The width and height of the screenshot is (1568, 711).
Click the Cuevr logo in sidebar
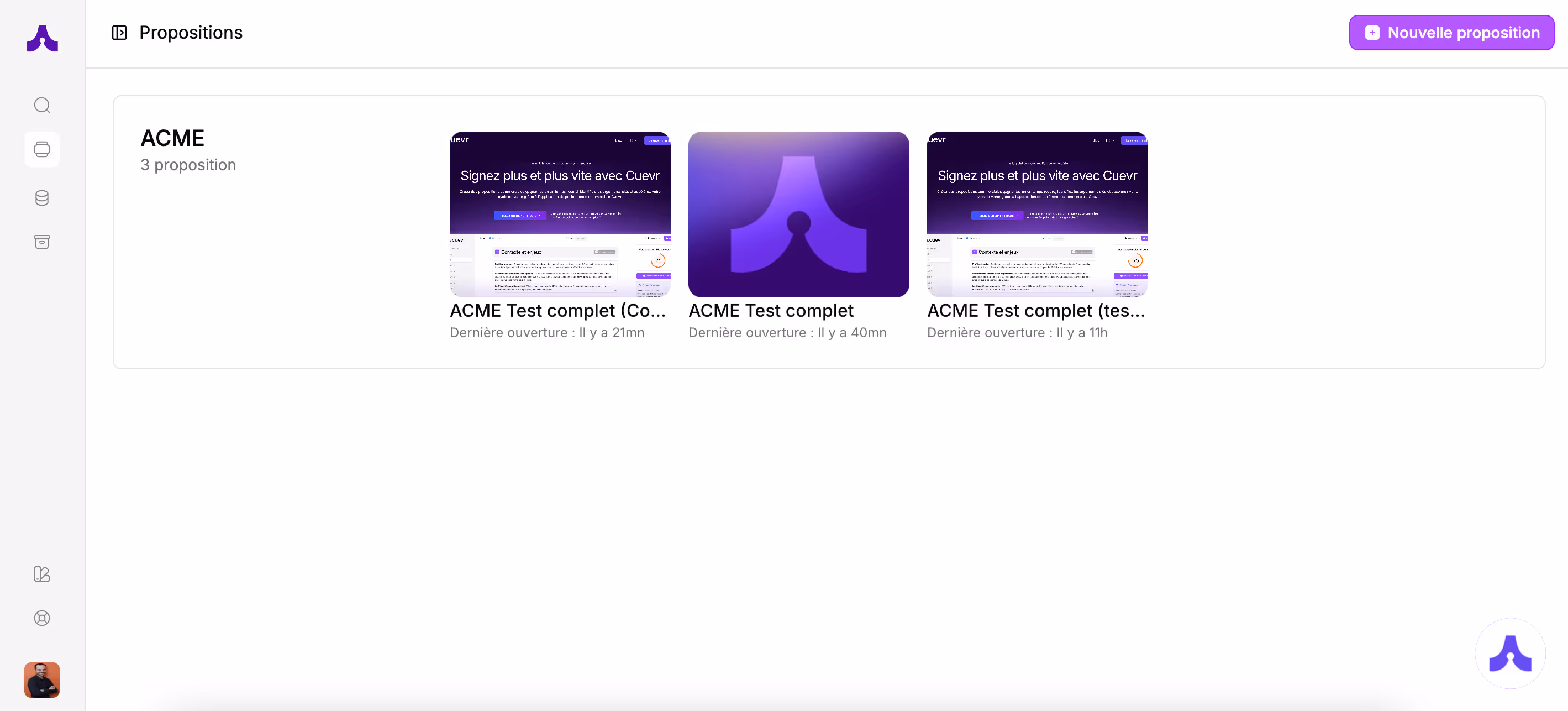click(42, 38)
